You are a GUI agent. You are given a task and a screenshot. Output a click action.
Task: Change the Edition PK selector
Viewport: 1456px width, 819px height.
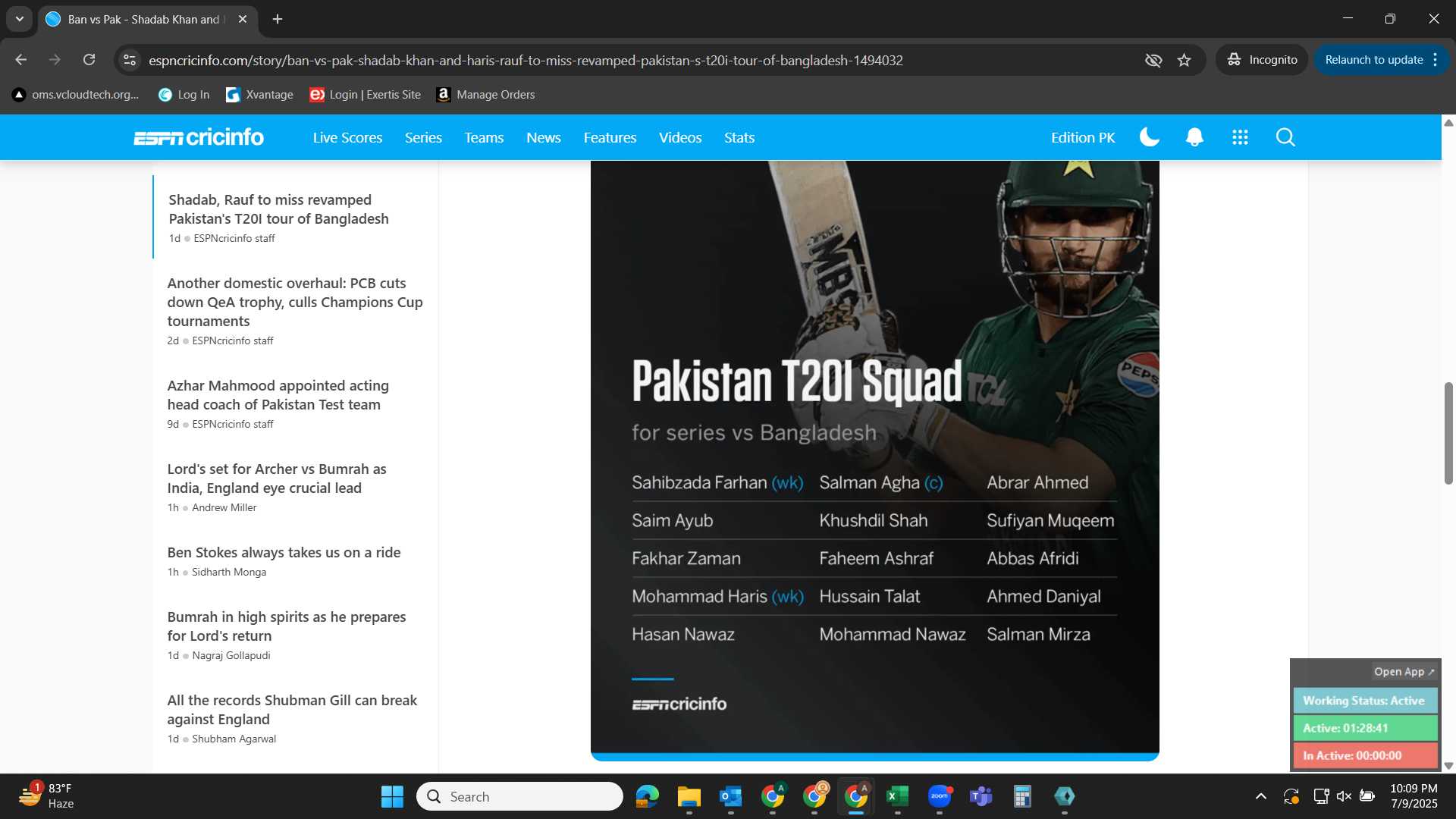[1083, 137]
